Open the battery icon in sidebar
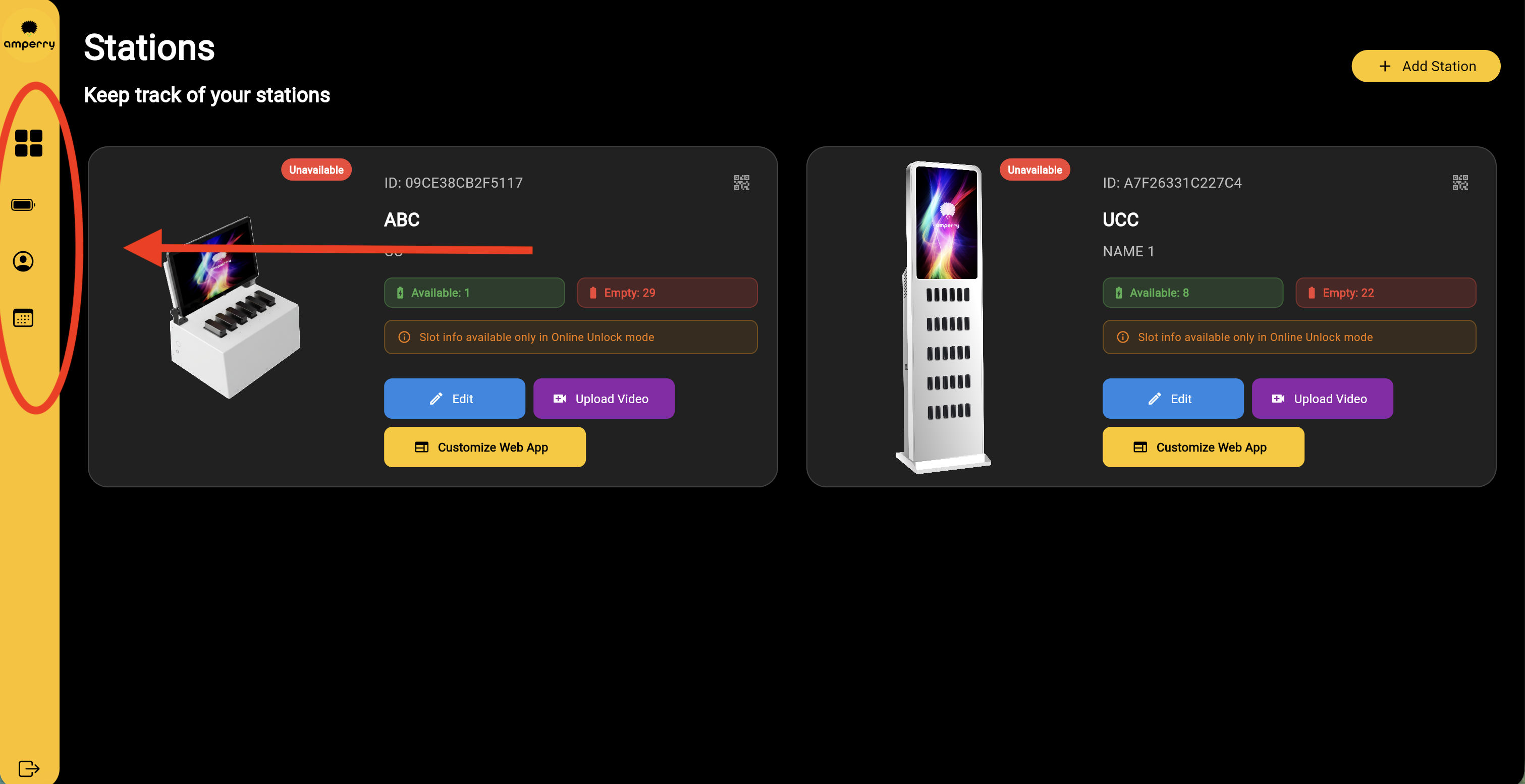The height and width of the screenshot is (784, 1525). click(24, 205)
